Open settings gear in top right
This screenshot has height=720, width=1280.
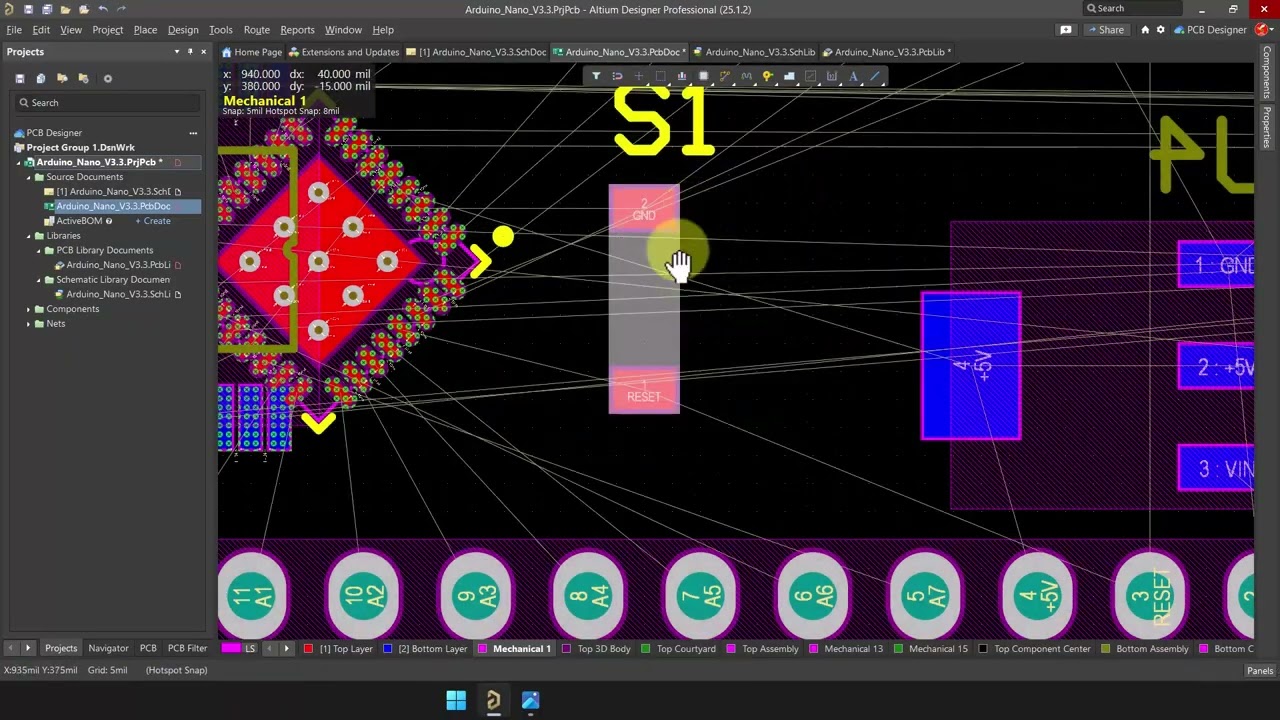[x=1160, y=30]
